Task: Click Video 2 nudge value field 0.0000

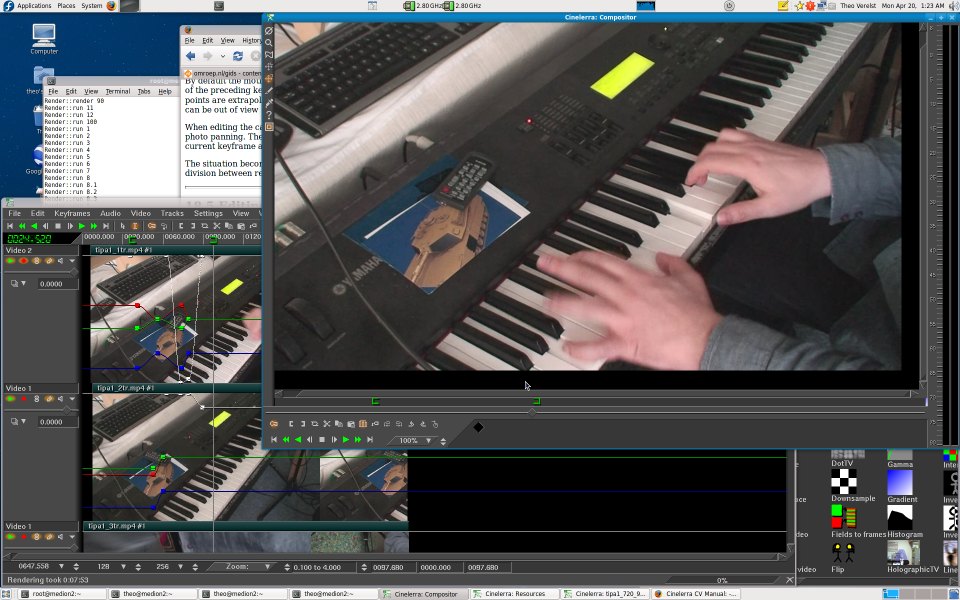Action: [58, 283]
